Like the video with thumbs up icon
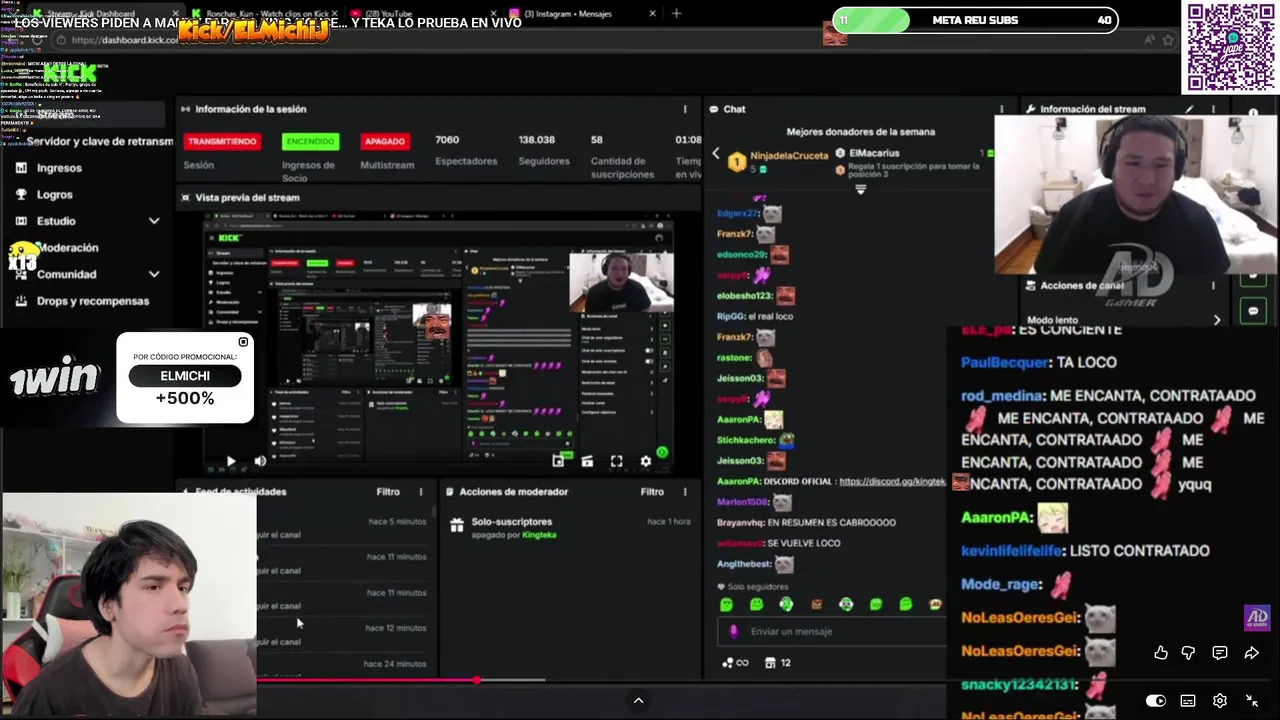 coord(1161,653)
